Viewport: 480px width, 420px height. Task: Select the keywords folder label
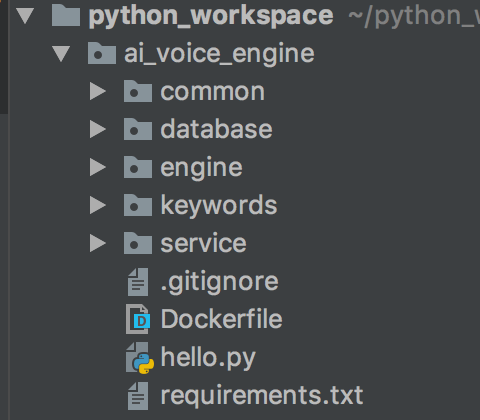coord(219,205)
